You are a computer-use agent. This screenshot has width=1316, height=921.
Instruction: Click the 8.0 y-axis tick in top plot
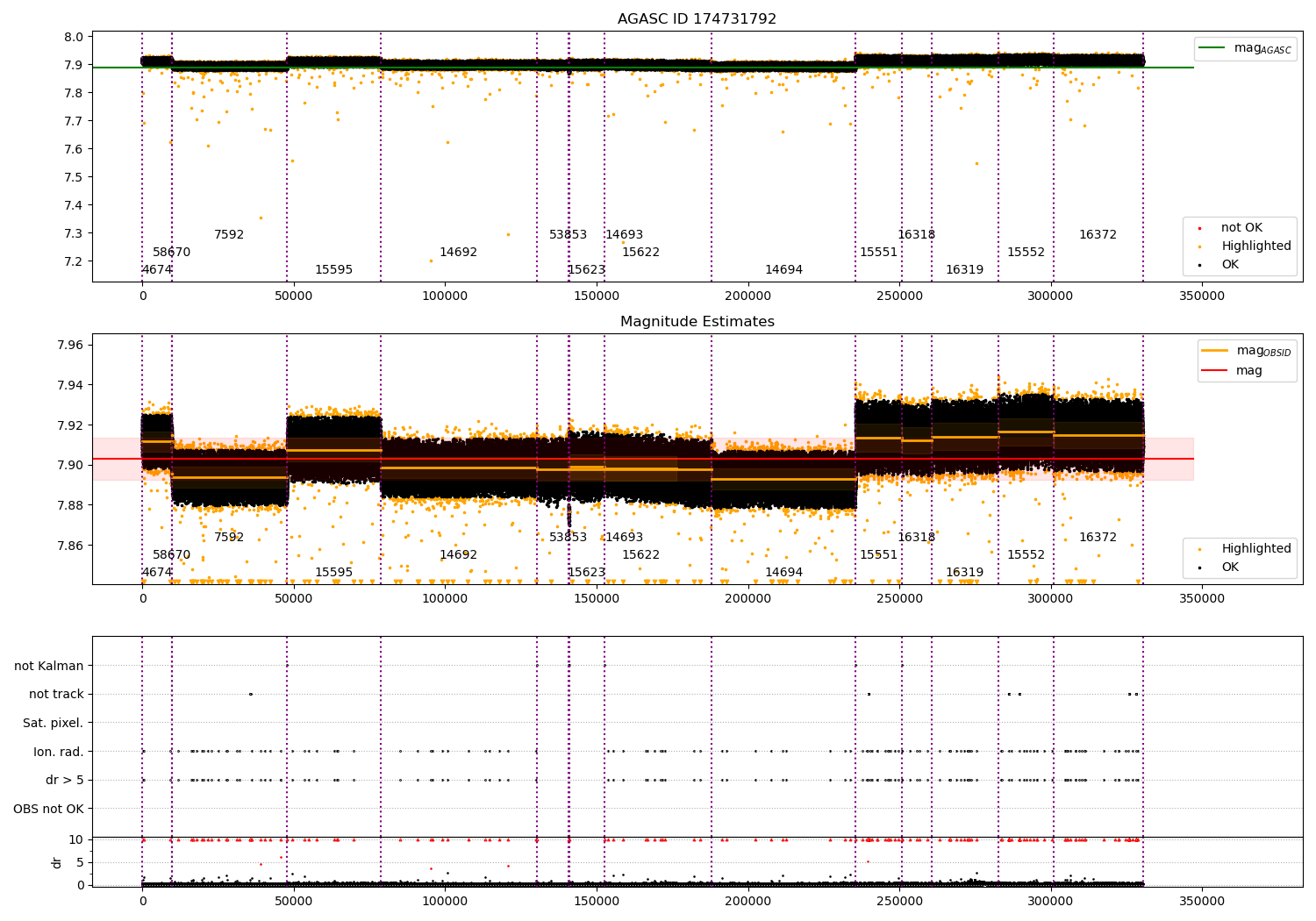(x=75, y=37)
